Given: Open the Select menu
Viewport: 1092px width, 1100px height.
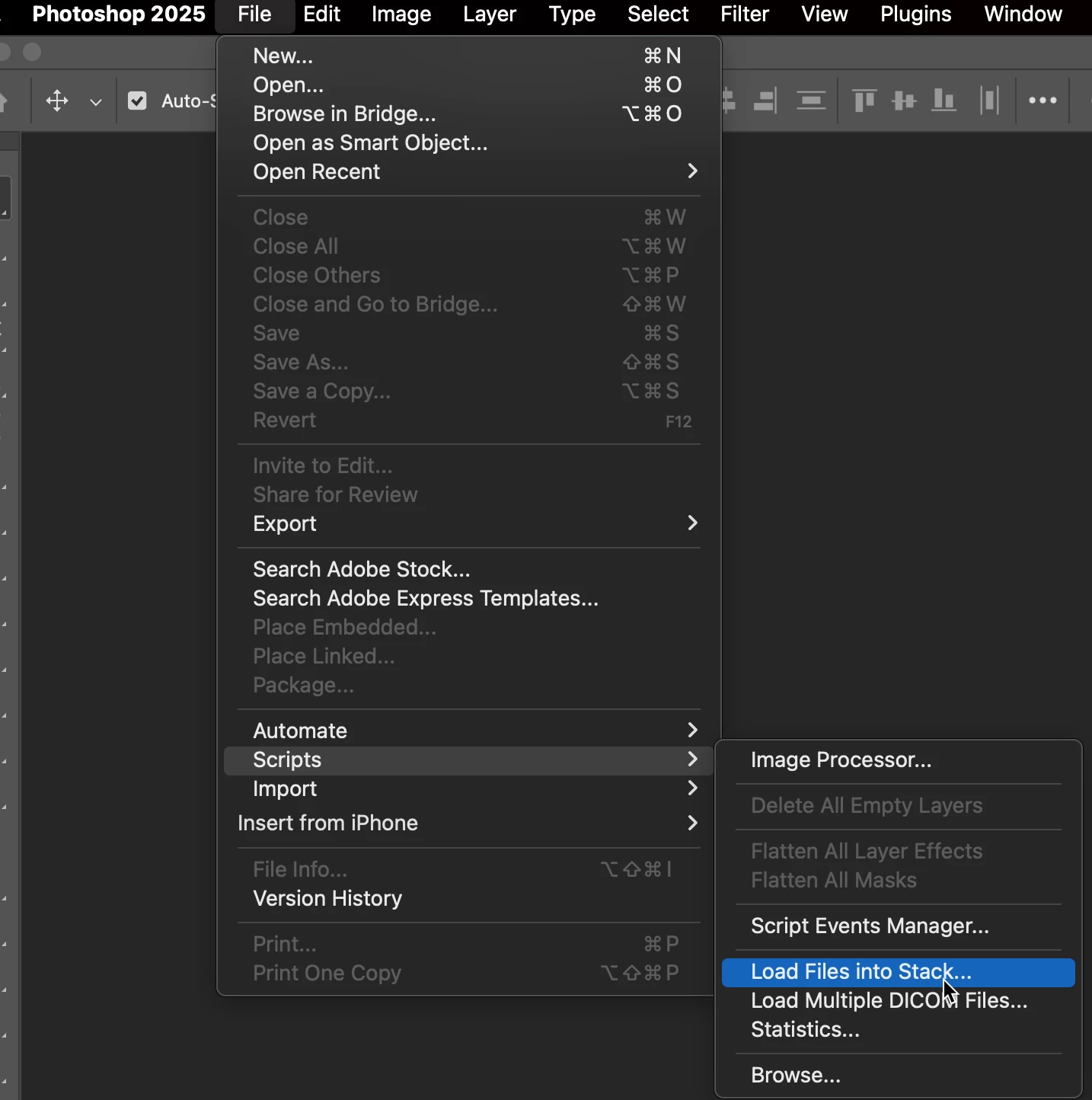Looking at the screenshot, I should 658,14.
